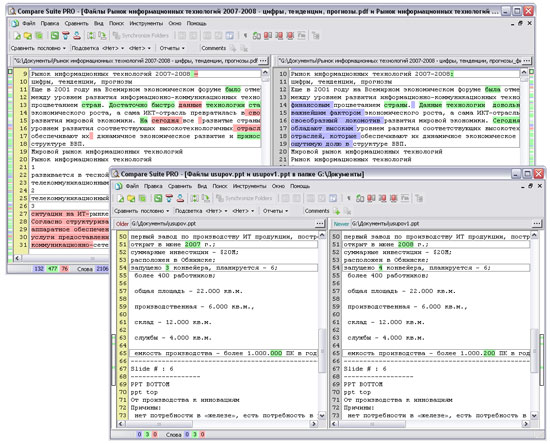Click the green refresh comparison icon in front window

pyautogui.click(x=158, y=199)
